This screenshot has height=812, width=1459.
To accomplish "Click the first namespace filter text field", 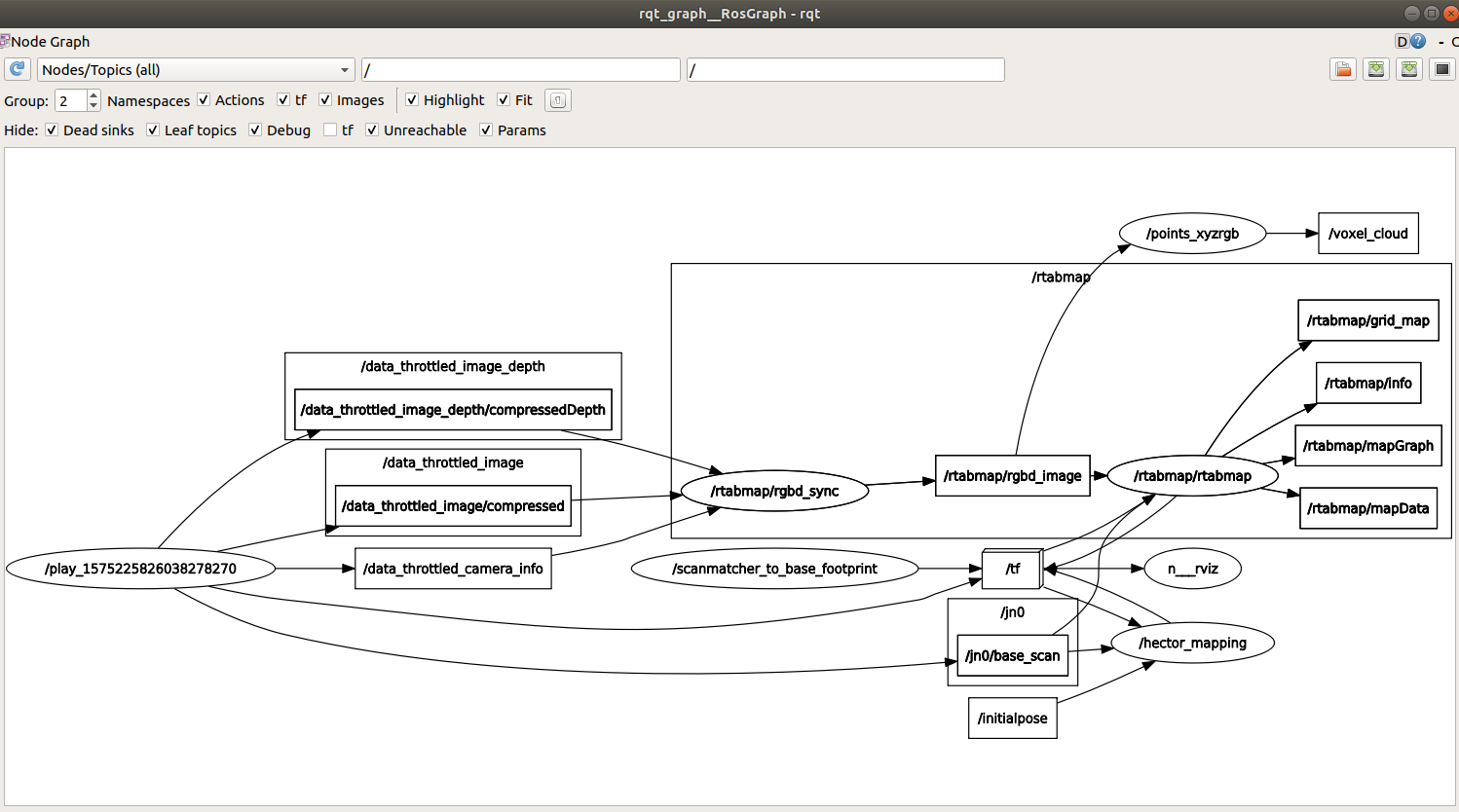I will pos(520,70).
